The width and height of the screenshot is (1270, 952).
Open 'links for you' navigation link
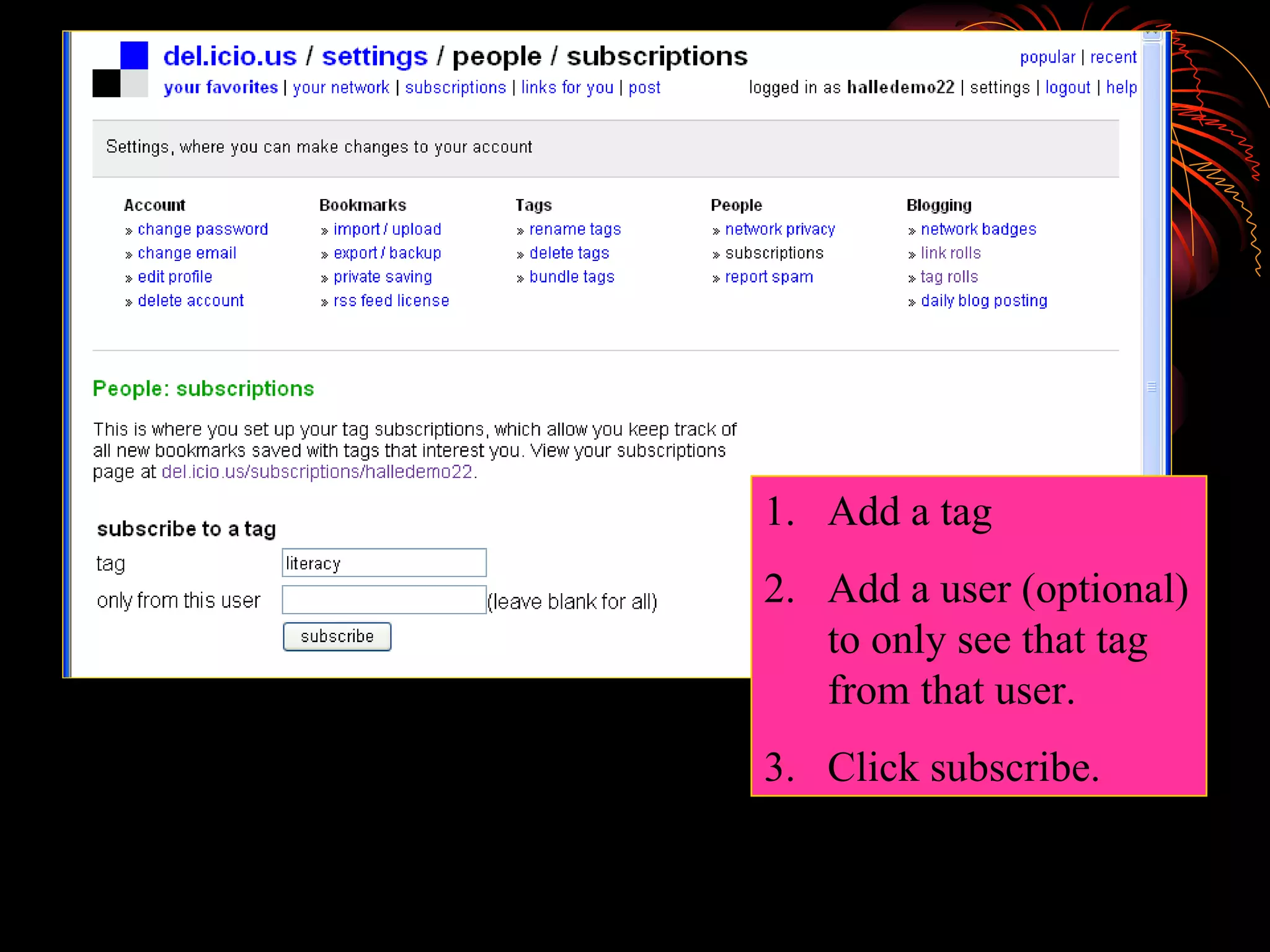pyautogui.click(x=567, y=87)
